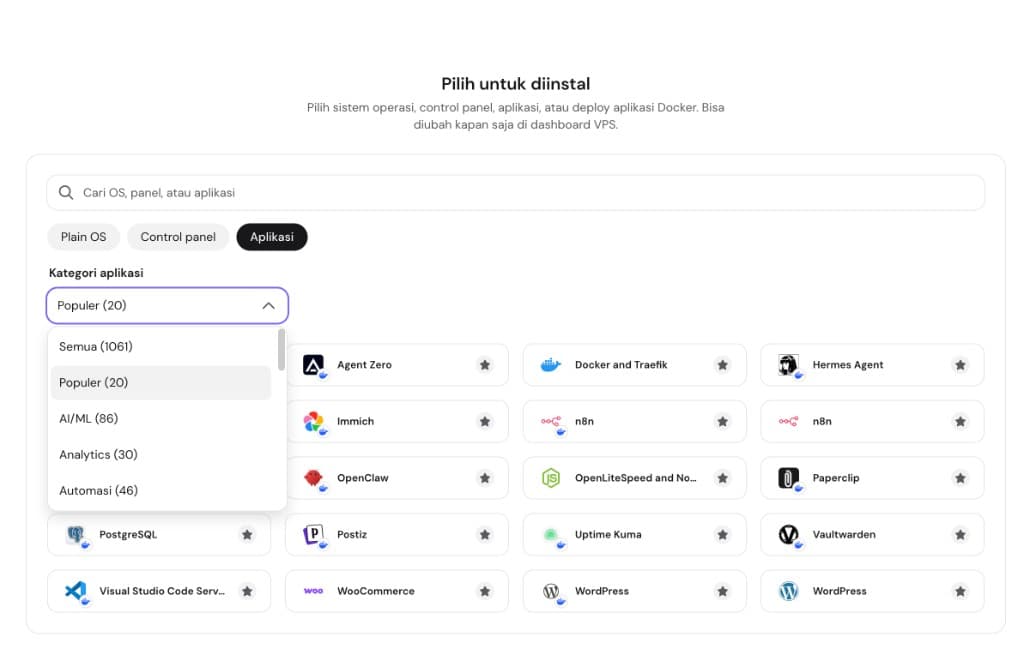Click the category dropdown list scrollbar
This screenshot has width=1024, height=655.
click(x=281, y=349)
